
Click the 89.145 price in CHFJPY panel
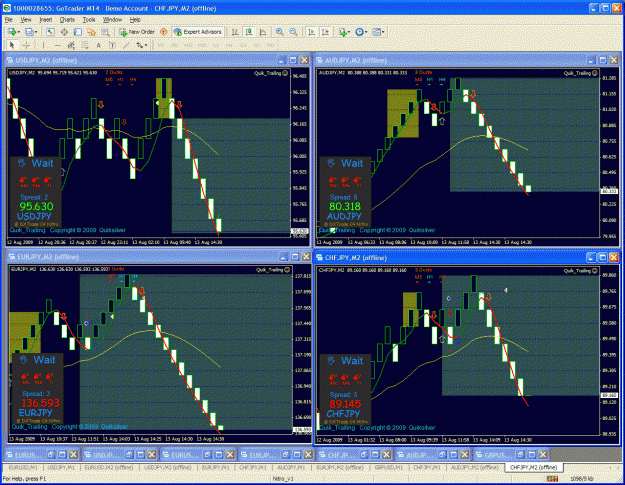[345, 404]
